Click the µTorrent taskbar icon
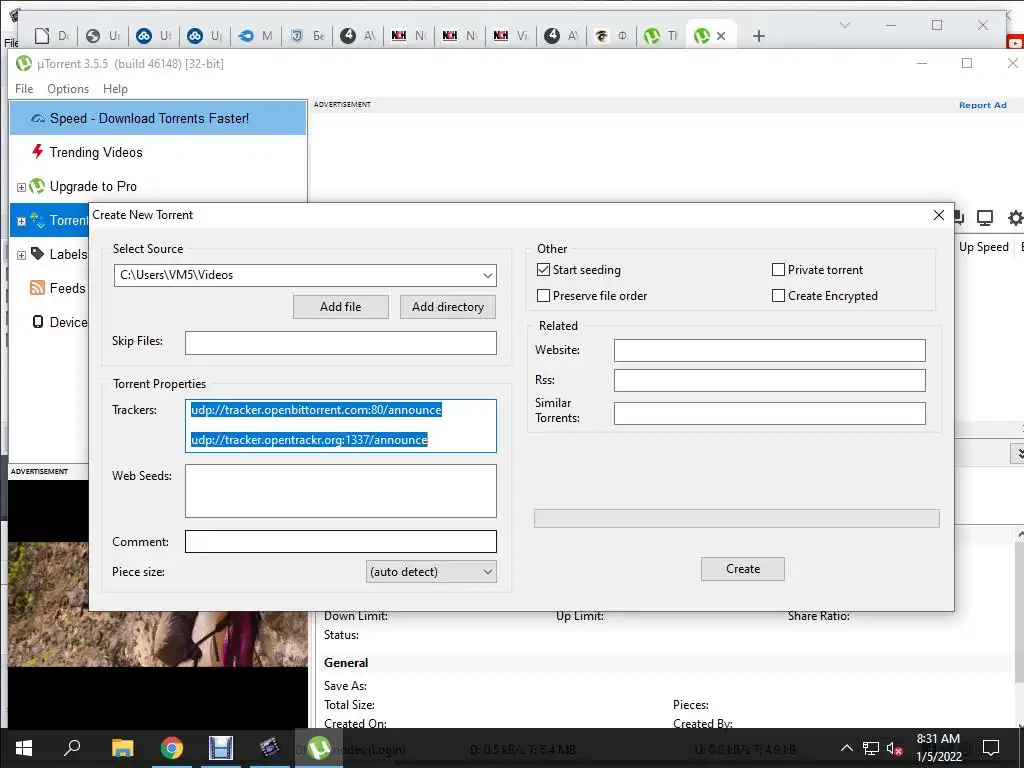Image resolution: width=1024 pixels, height=768 pixels. [x=319, y=748]
